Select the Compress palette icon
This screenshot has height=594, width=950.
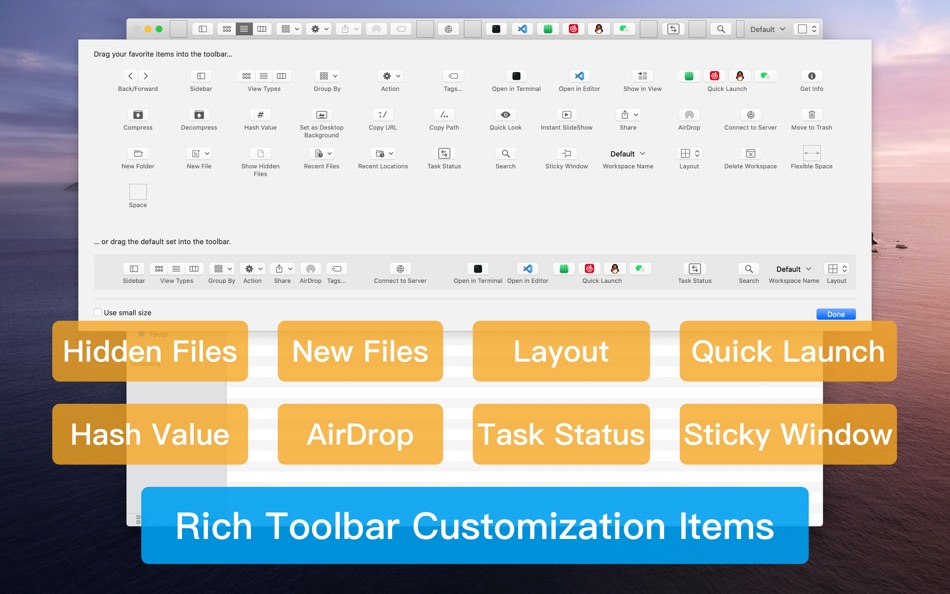pos(138,115)
